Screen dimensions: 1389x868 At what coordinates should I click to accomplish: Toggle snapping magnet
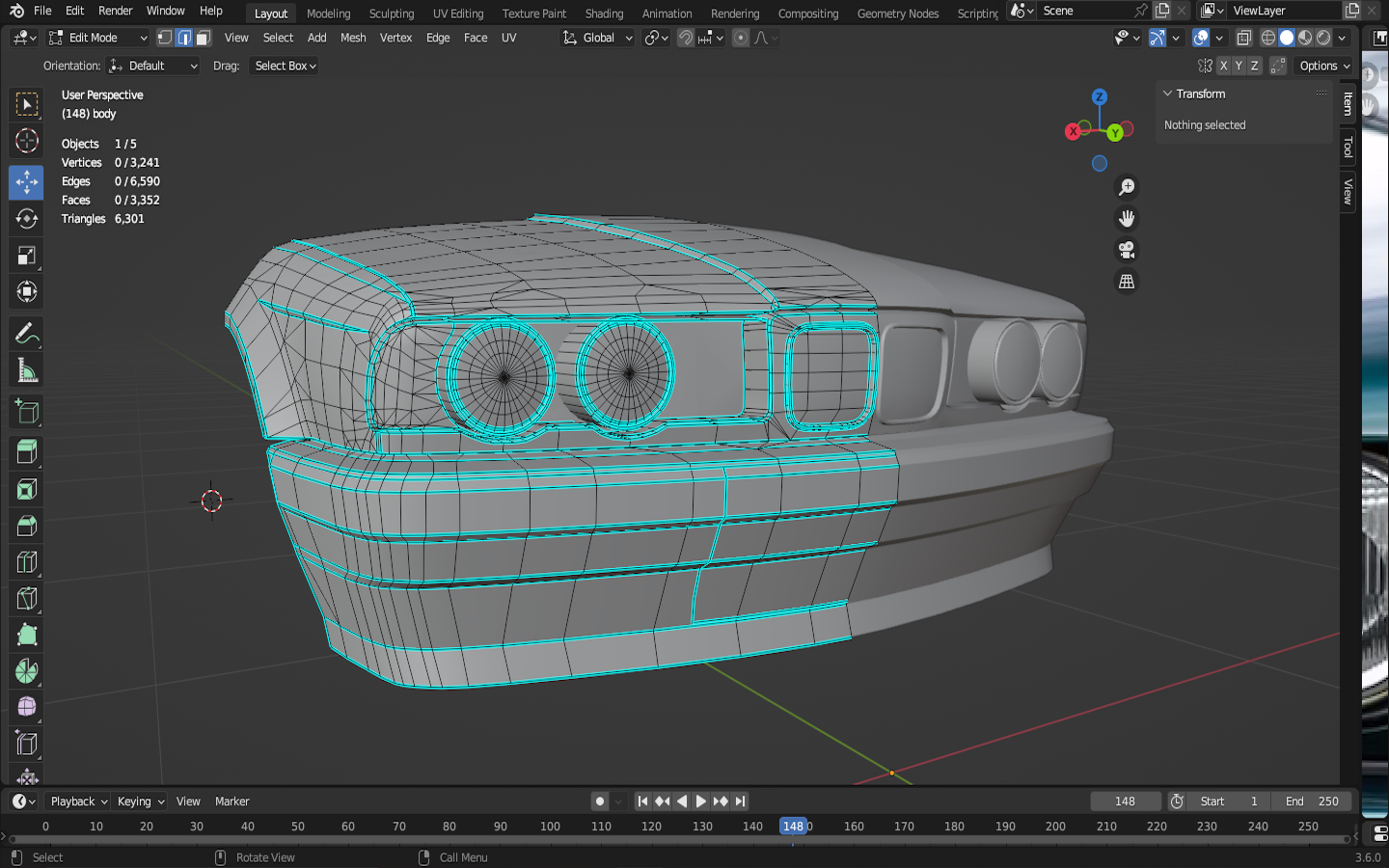point(686,38)
